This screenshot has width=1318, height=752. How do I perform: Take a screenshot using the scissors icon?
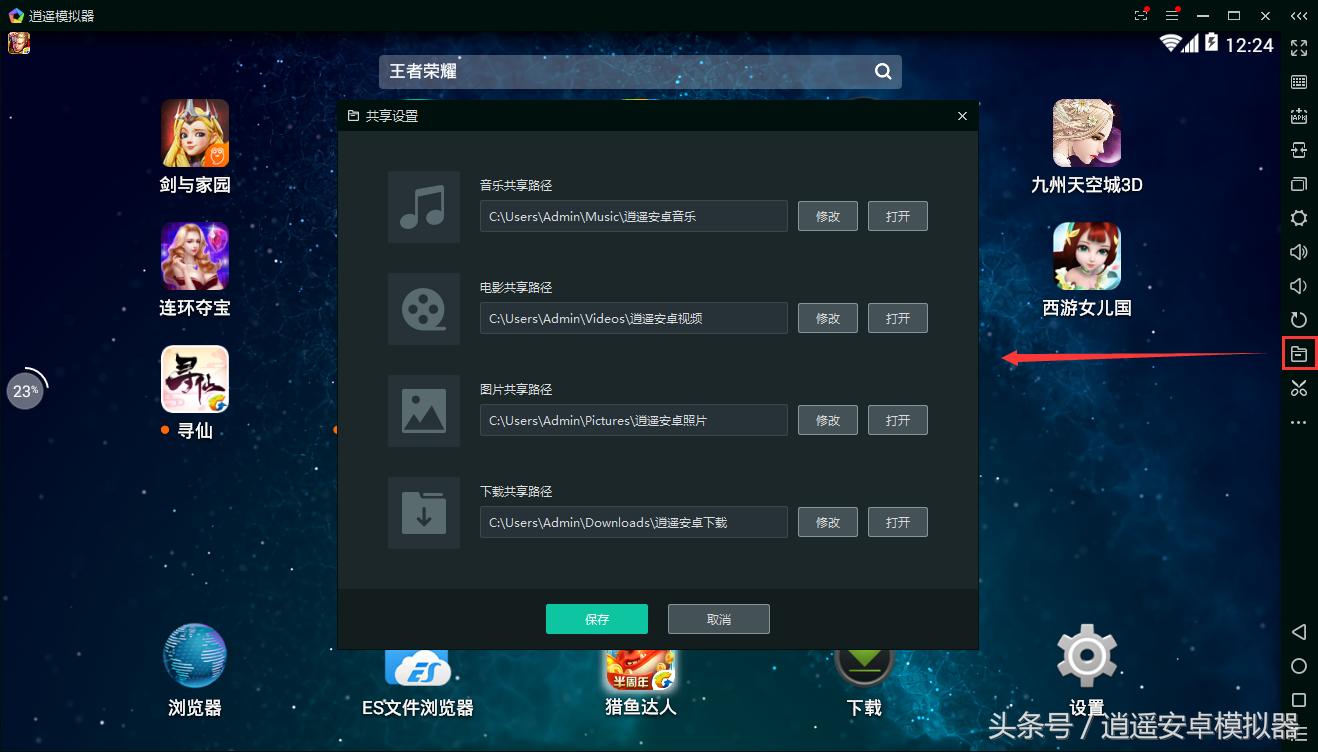[1298, 387]
